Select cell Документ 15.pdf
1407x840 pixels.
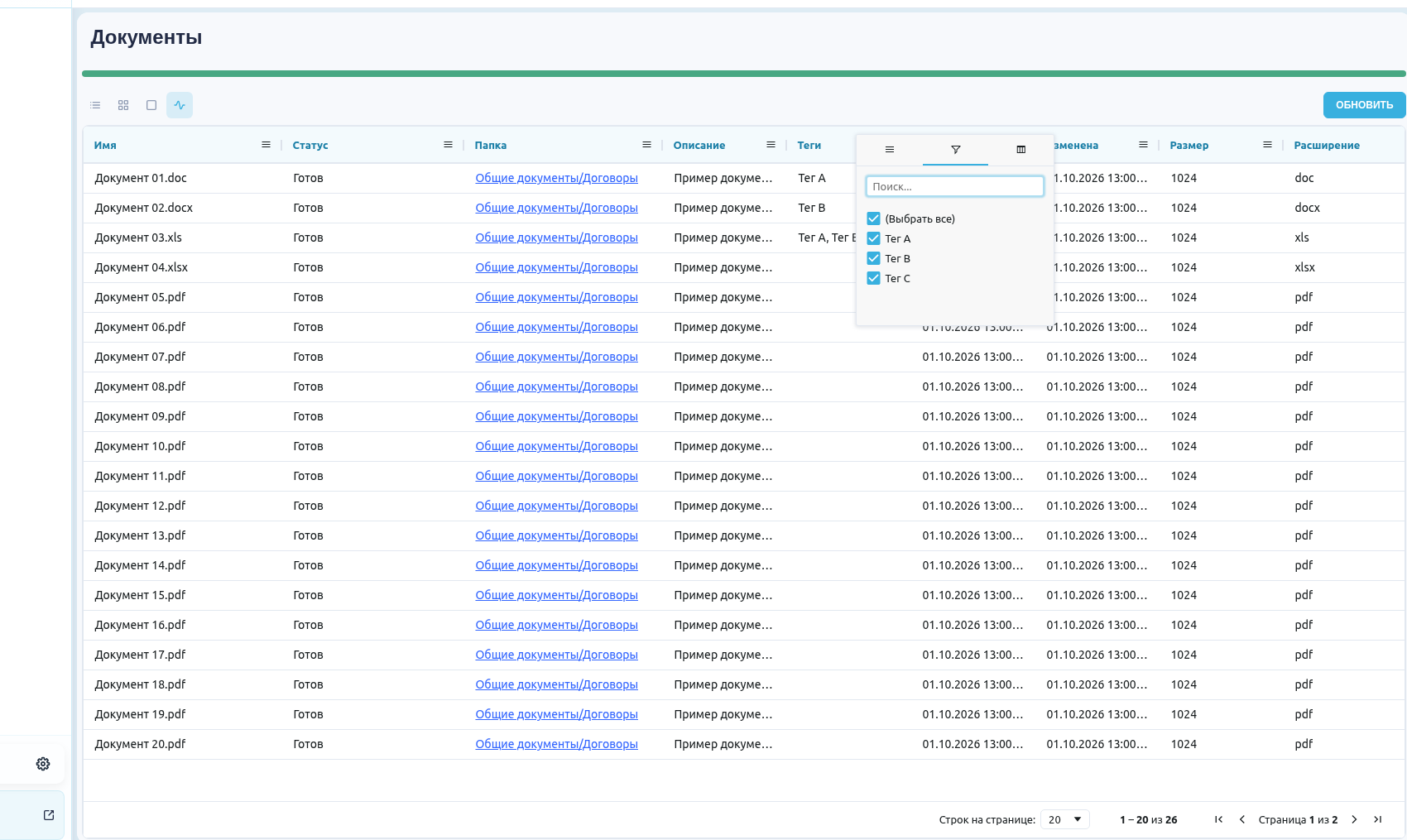pyautogui.click(x=140, y=595)
